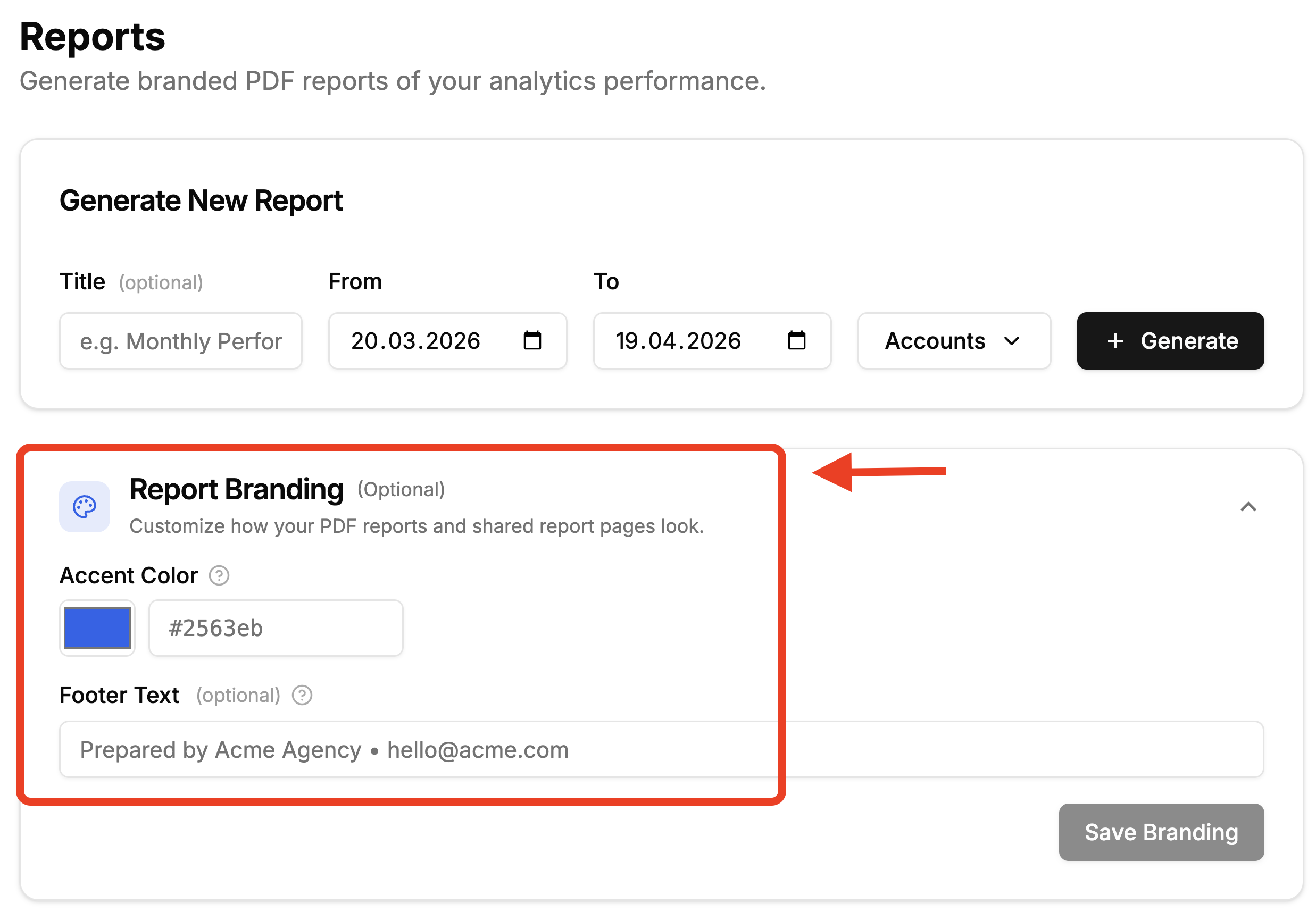This screenshot has height=920, width=1316.
Task: Click the palette icon beside Report Branding
Action: pyautogui.click(x=84, y=506)
